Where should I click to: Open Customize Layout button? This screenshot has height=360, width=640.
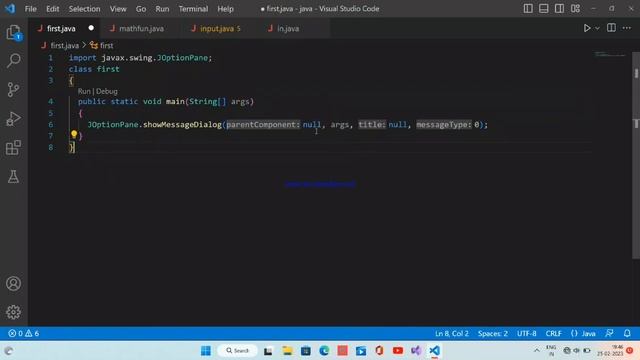(575, 9)
